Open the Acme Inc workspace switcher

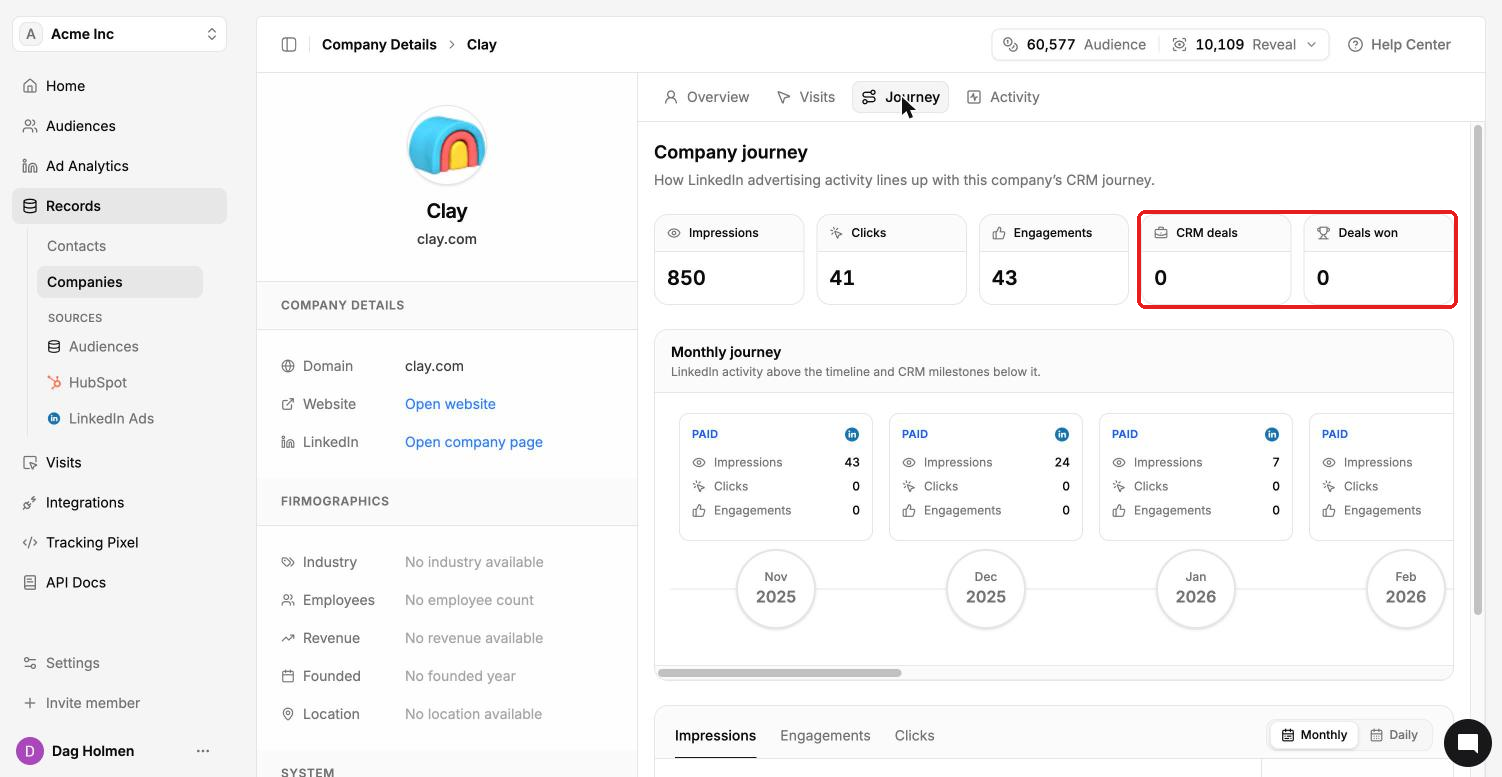click(120, 34)
